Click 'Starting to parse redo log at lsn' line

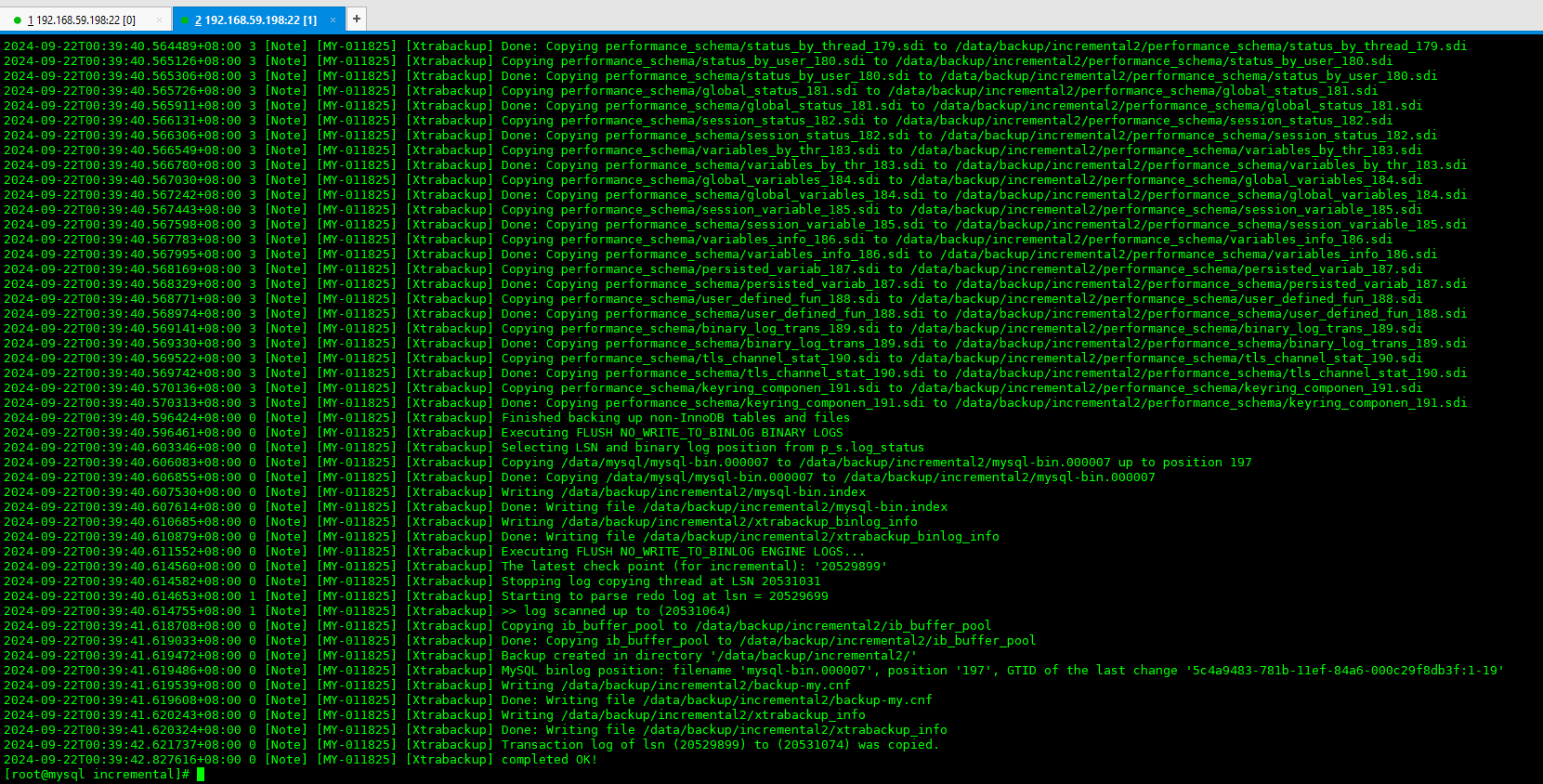(x=416, y=596)
